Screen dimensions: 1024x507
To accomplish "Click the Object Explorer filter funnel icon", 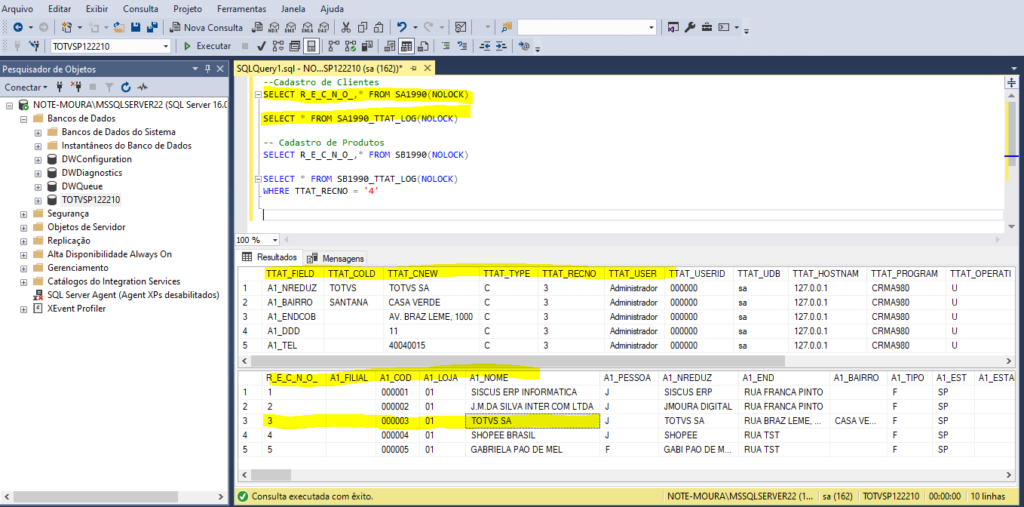I will click(x=111, y=87).
